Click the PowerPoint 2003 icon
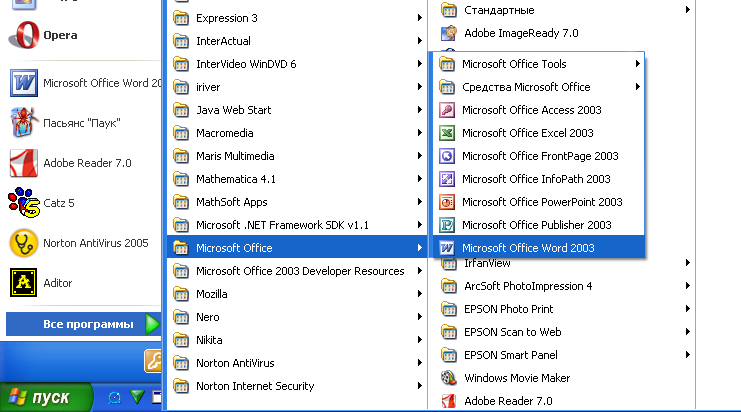 pyautogui.click(x=447, y=202)
